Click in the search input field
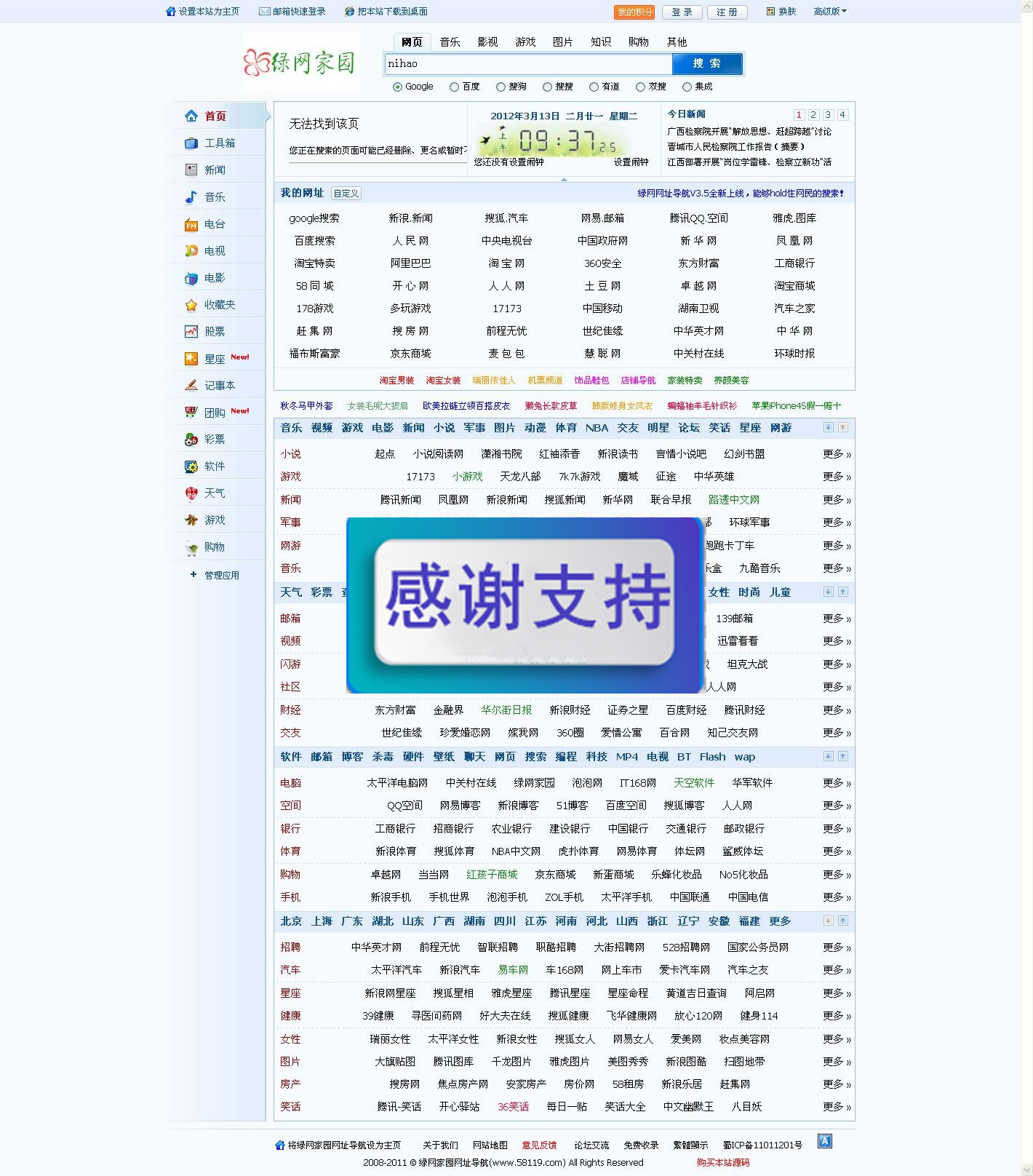Viewport: 1033px width, 1176px height. [528, 64]
